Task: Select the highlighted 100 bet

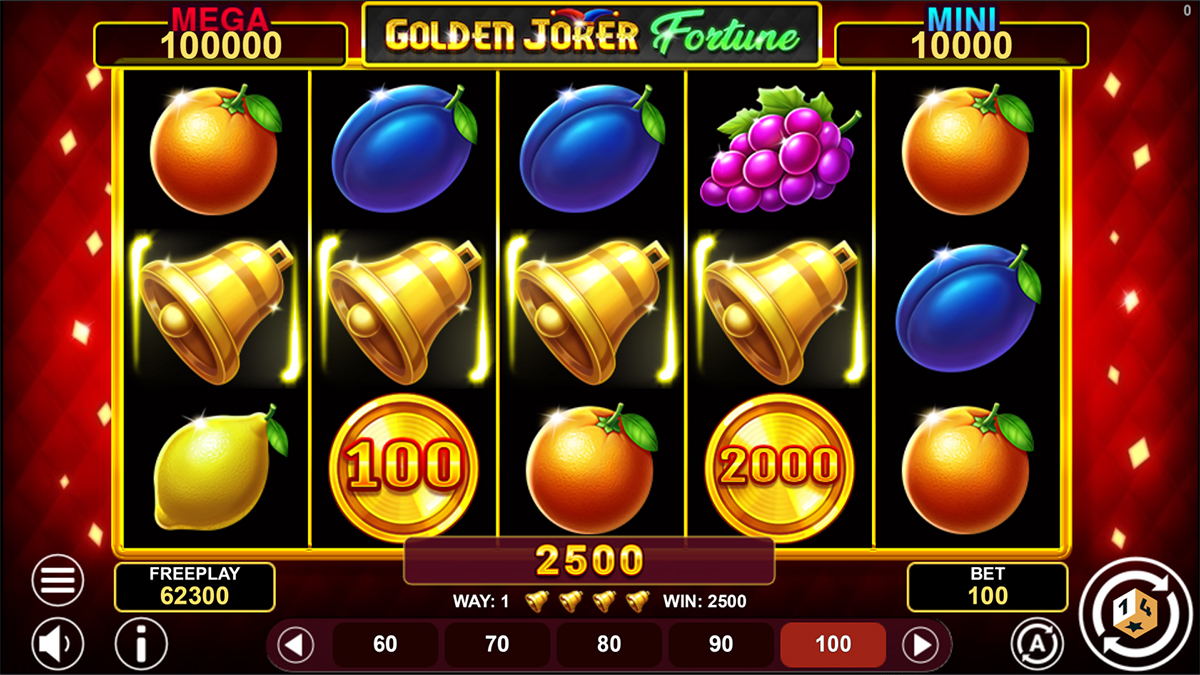Action: pos(833,645)
